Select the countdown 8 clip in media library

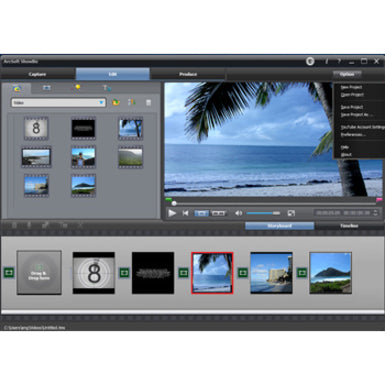point(36,128)
